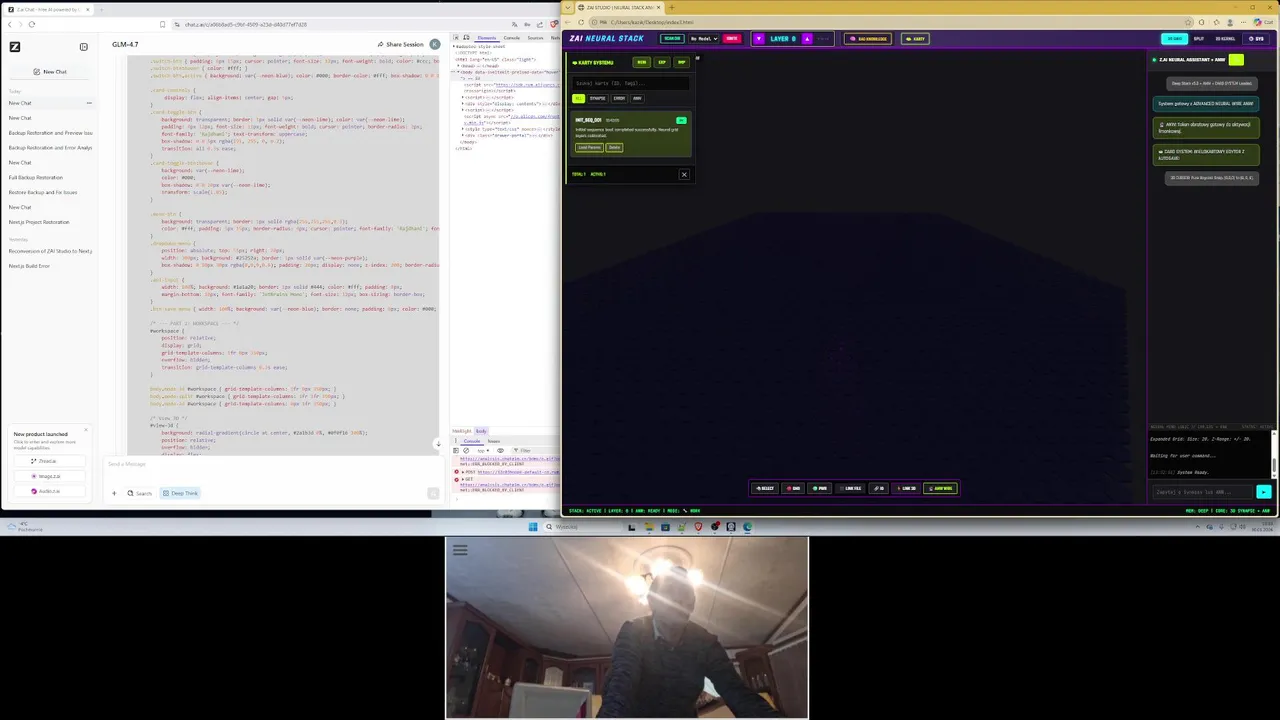The height and width of the screenshot is (720, 1280).
Task: Select ERROR filter in Karty Systemu
Action: tap(619, 98)
